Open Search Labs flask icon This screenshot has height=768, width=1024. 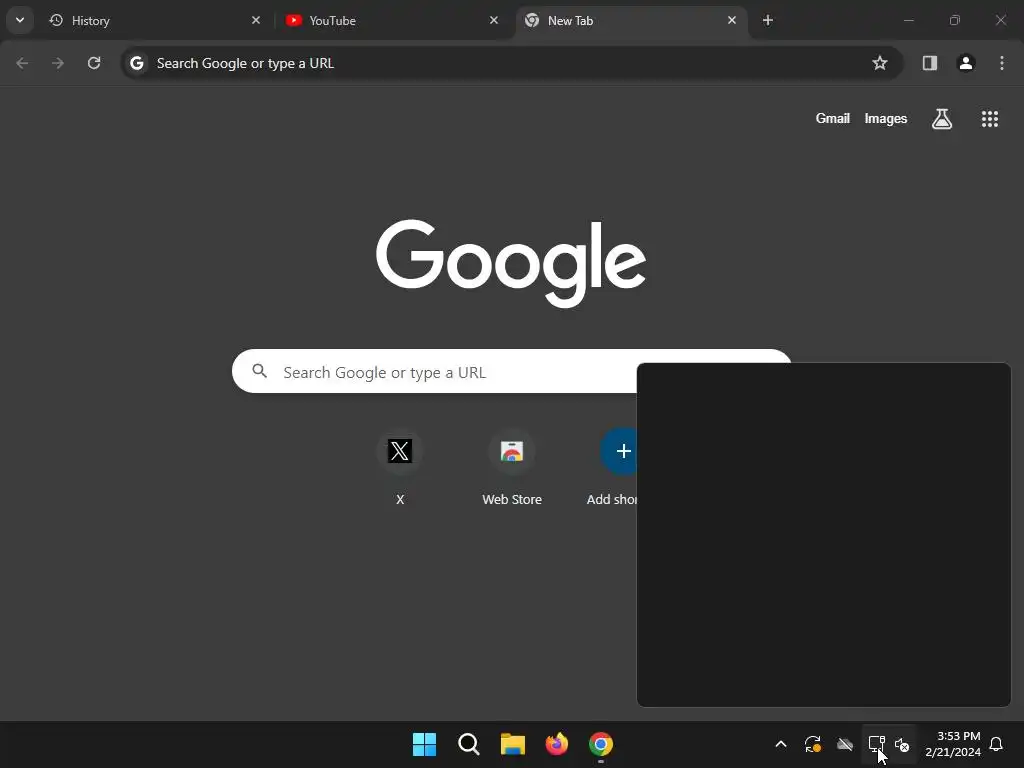click(x=942, y=119)
